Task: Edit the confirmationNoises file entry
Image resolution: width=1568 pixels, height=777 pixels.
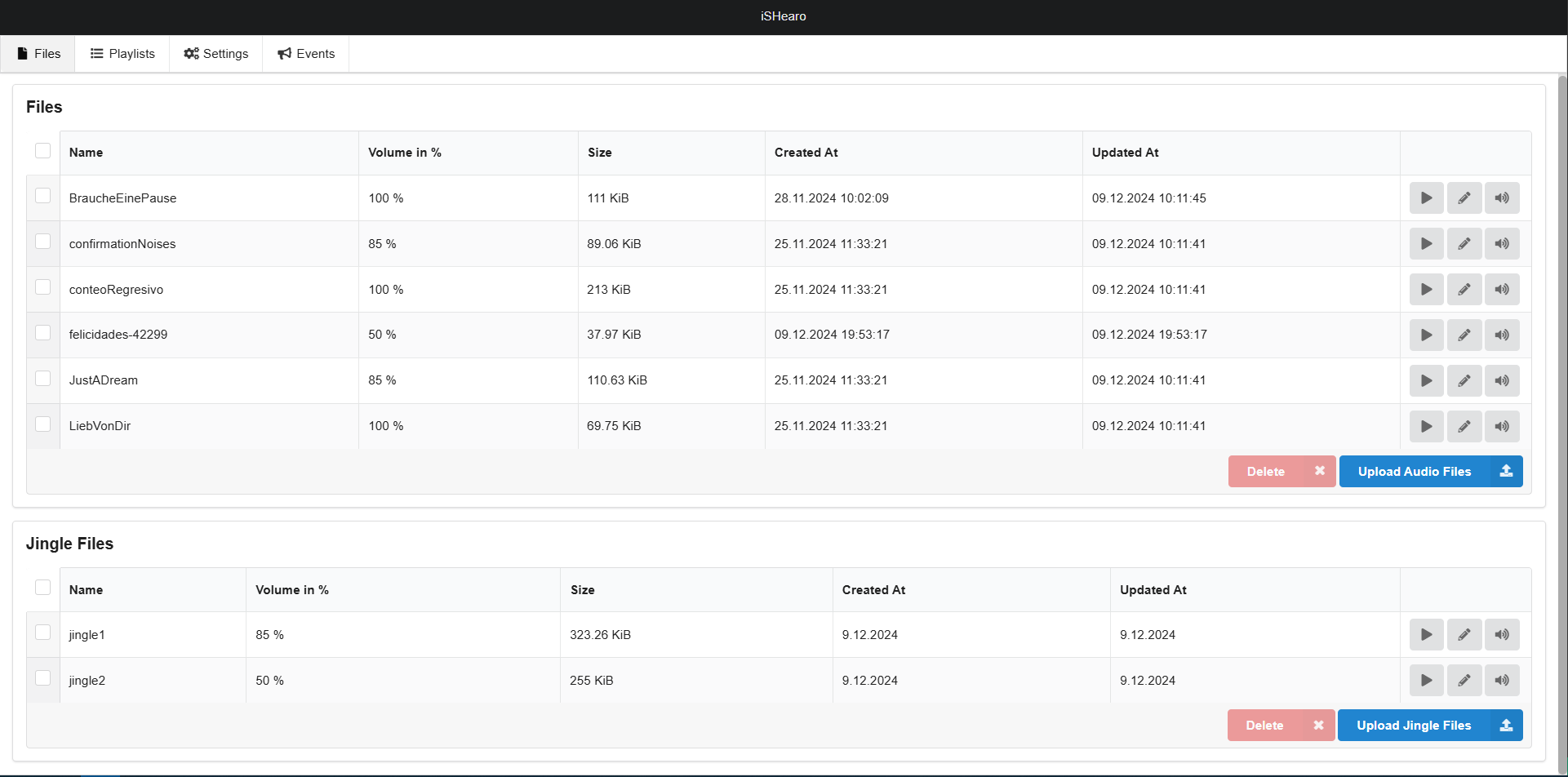Action: [1464, 244]
